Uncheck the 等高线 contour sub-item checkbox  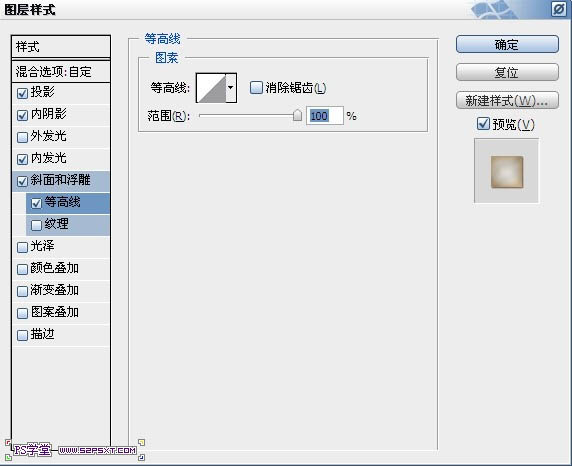point(36,203)
